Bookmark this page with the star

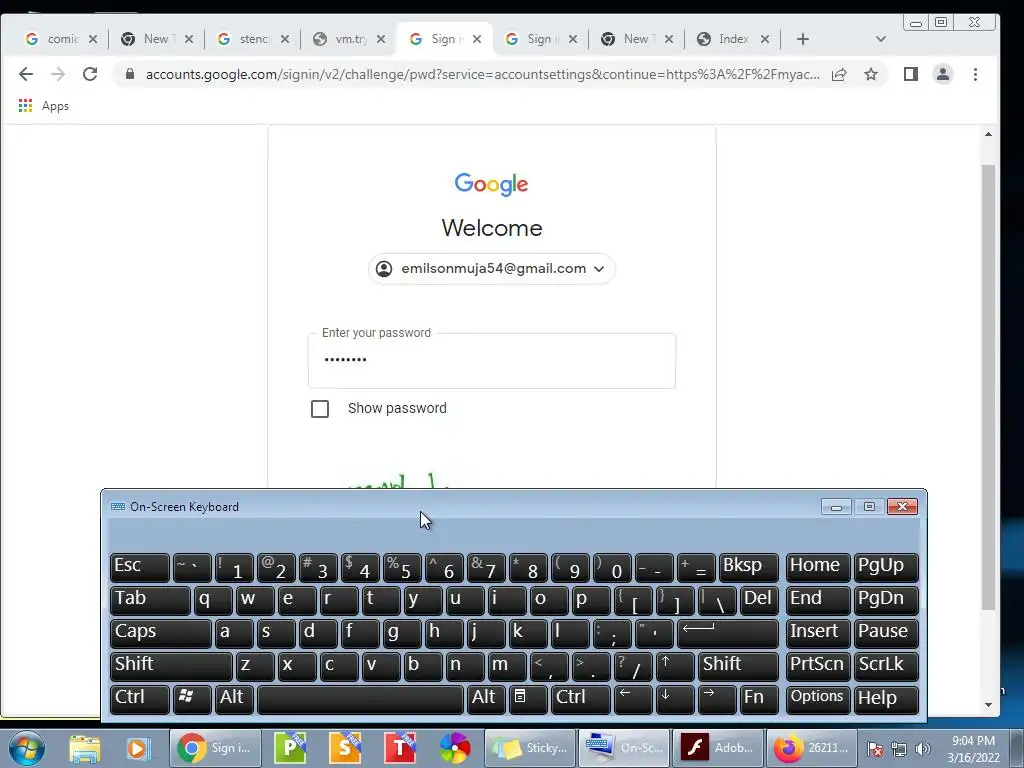[871, 74]
